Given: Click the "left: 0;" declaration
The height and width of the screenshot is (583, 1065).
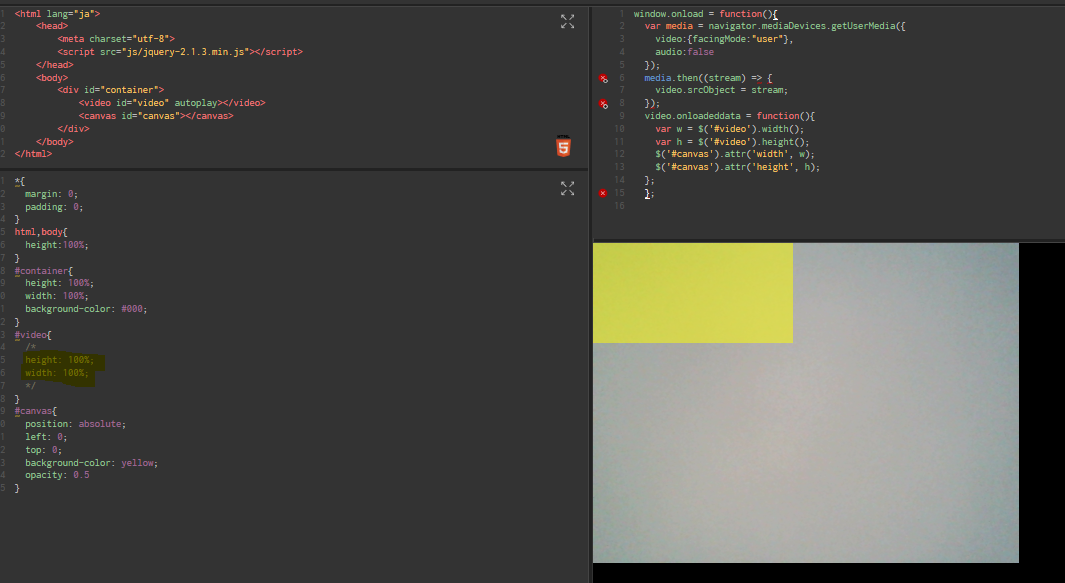Looking at the screenshot, I should click(x=46, y=436).
